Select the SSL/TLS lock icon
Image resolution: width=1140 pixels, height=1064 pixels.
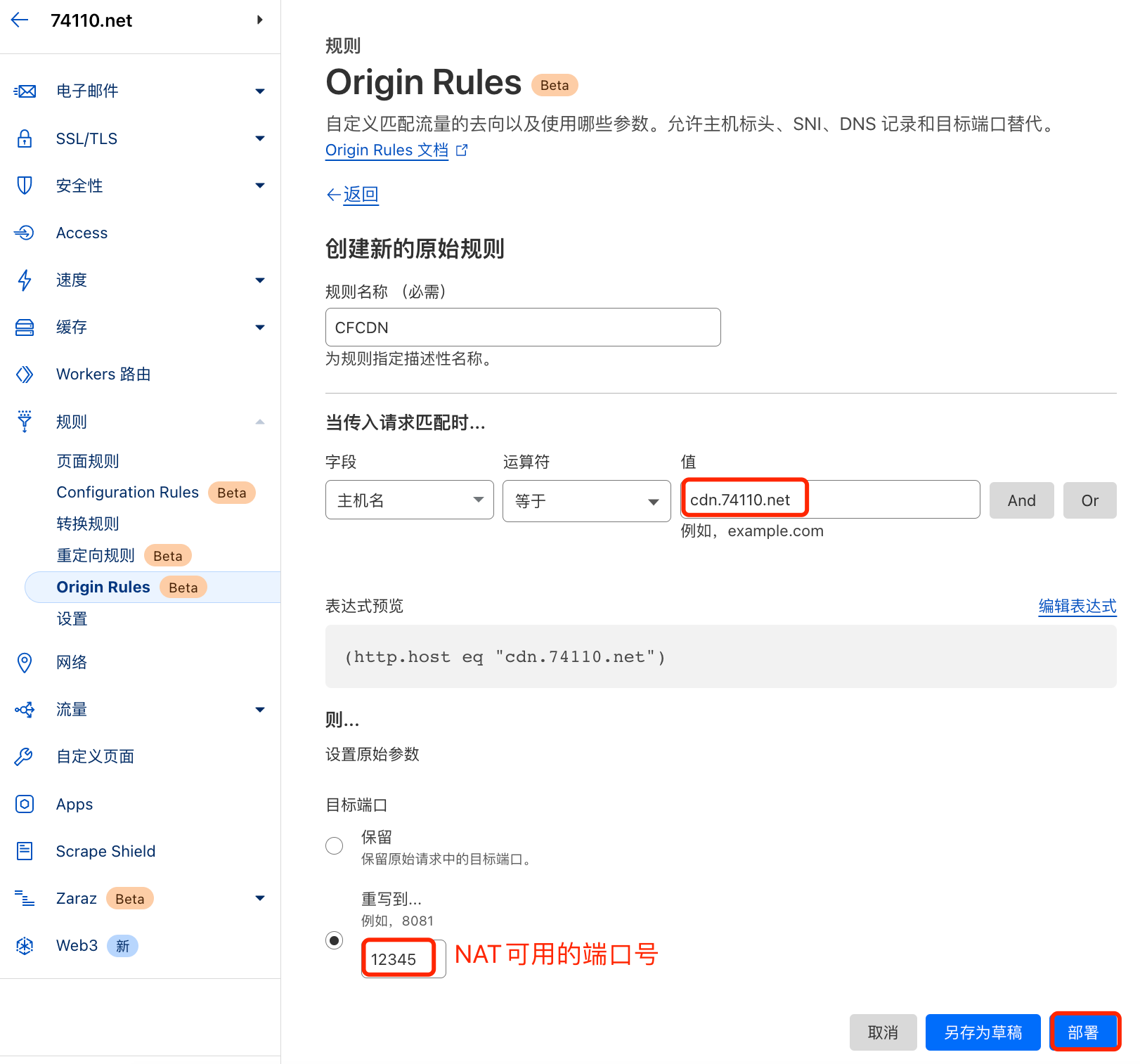[x=25, y=138]
